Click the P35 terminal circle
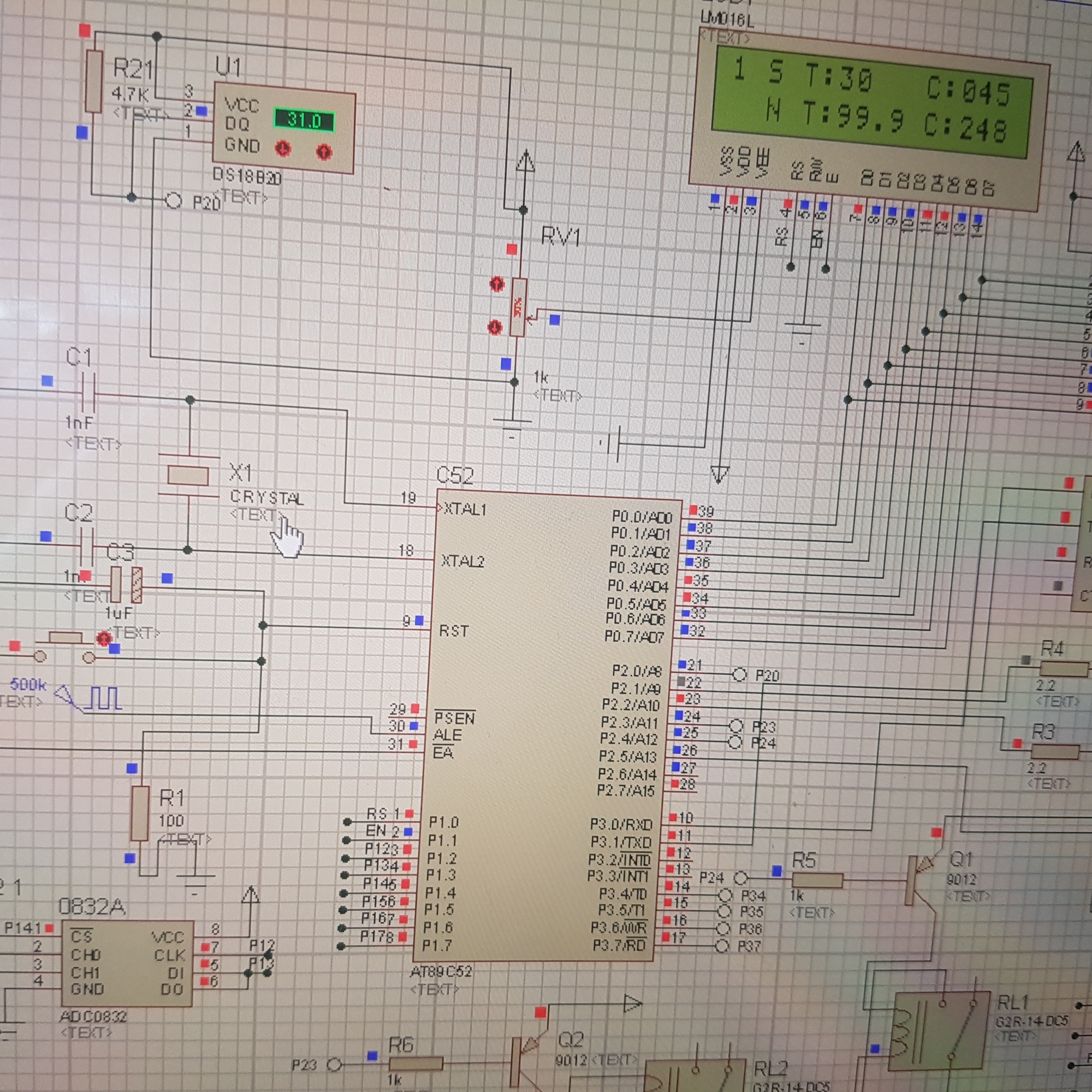The height and width of the screenshot is (1092, 1092). (x=724, y=911)
